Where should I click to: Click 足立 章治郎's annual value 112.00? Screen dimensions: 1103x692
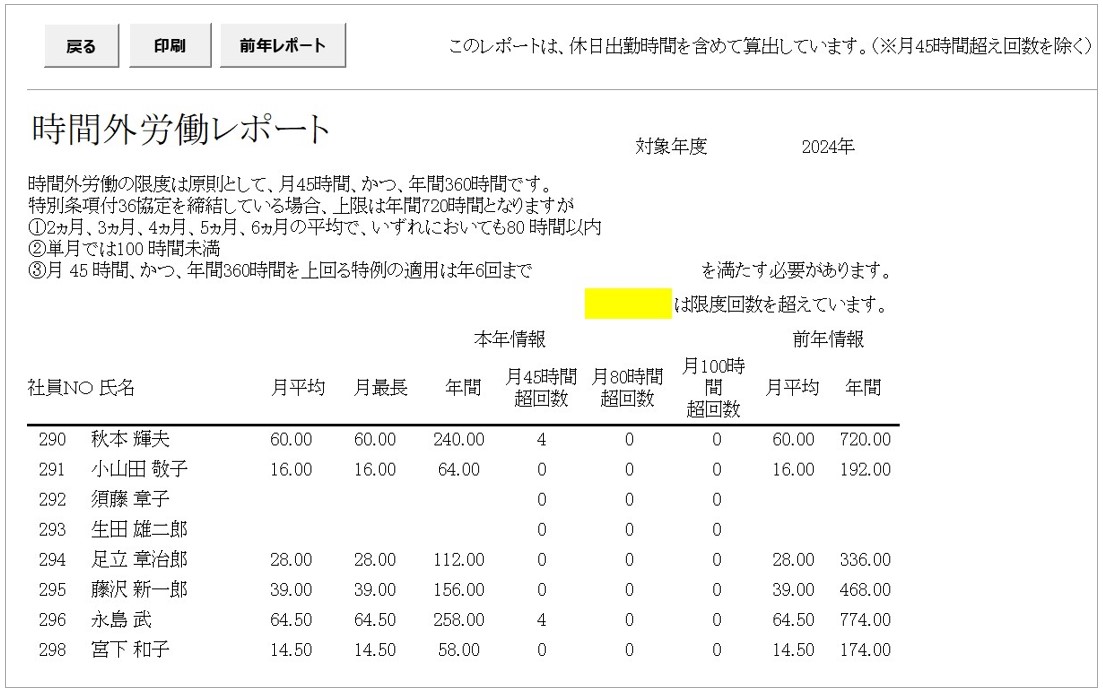pos(459,560)
